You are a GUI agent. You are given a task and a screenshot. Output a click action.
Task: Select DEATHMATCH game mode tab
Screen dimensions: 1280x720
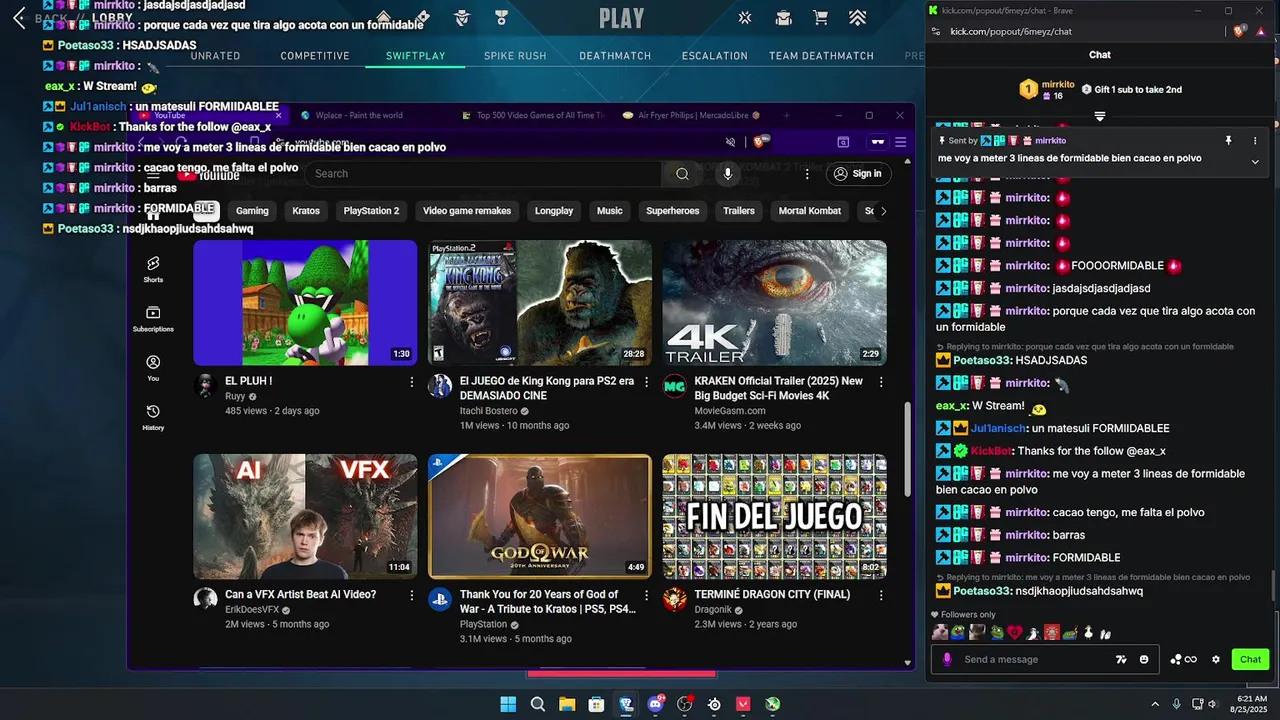[x=615, y=56]
